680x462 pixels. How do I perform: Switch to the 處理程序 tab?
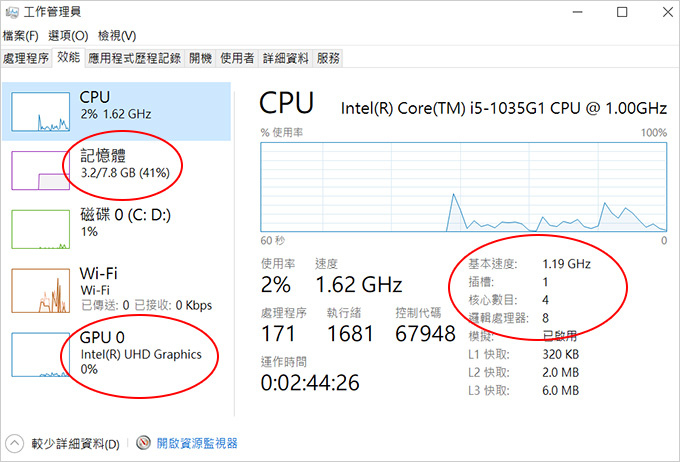26,58
